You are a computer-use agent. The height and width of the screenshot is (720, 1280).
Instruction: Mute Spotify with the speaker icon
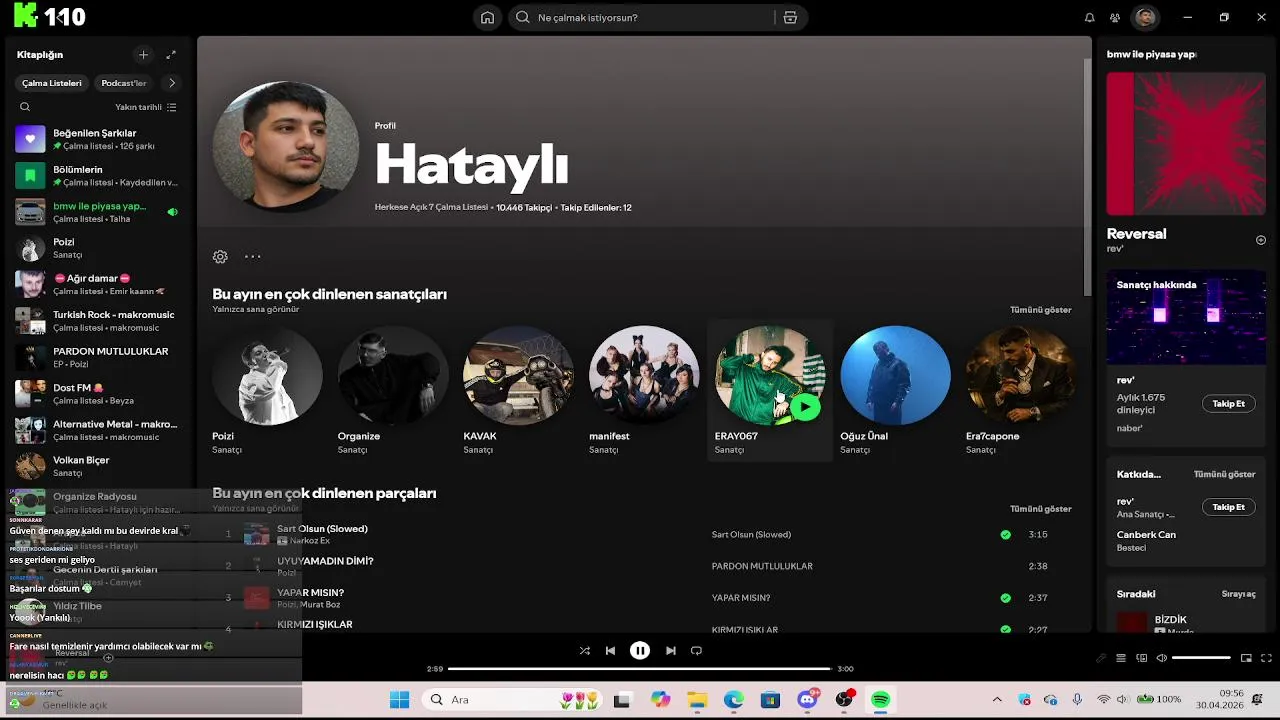click(x=1161, y=658)
